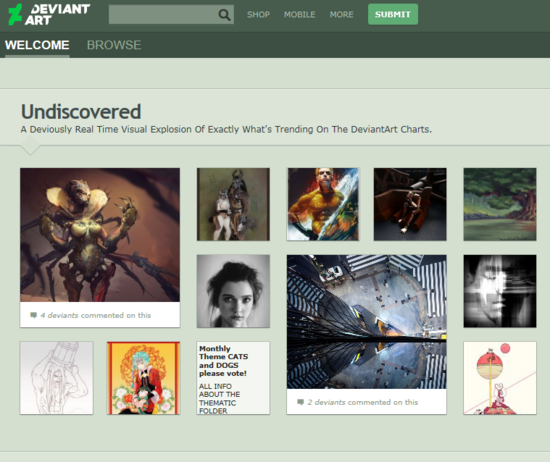Screen dimensions: 550x462
Task: Open the anime characters yellow poster thumbnail
Action: (x=143, y=378)
